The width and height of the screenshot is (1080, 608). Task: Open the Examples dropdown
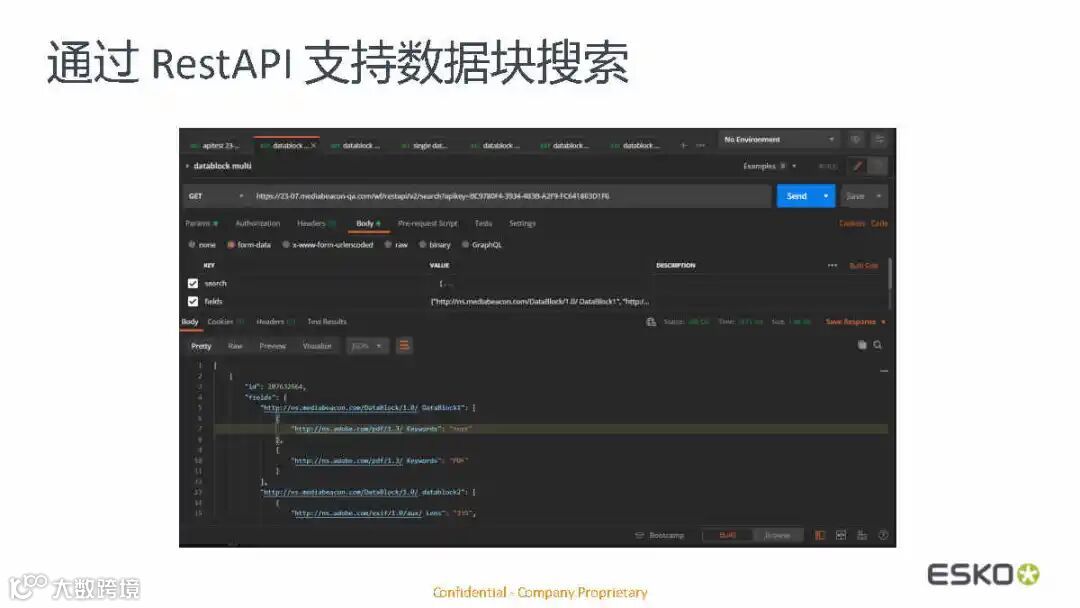[x=769, y=166]
